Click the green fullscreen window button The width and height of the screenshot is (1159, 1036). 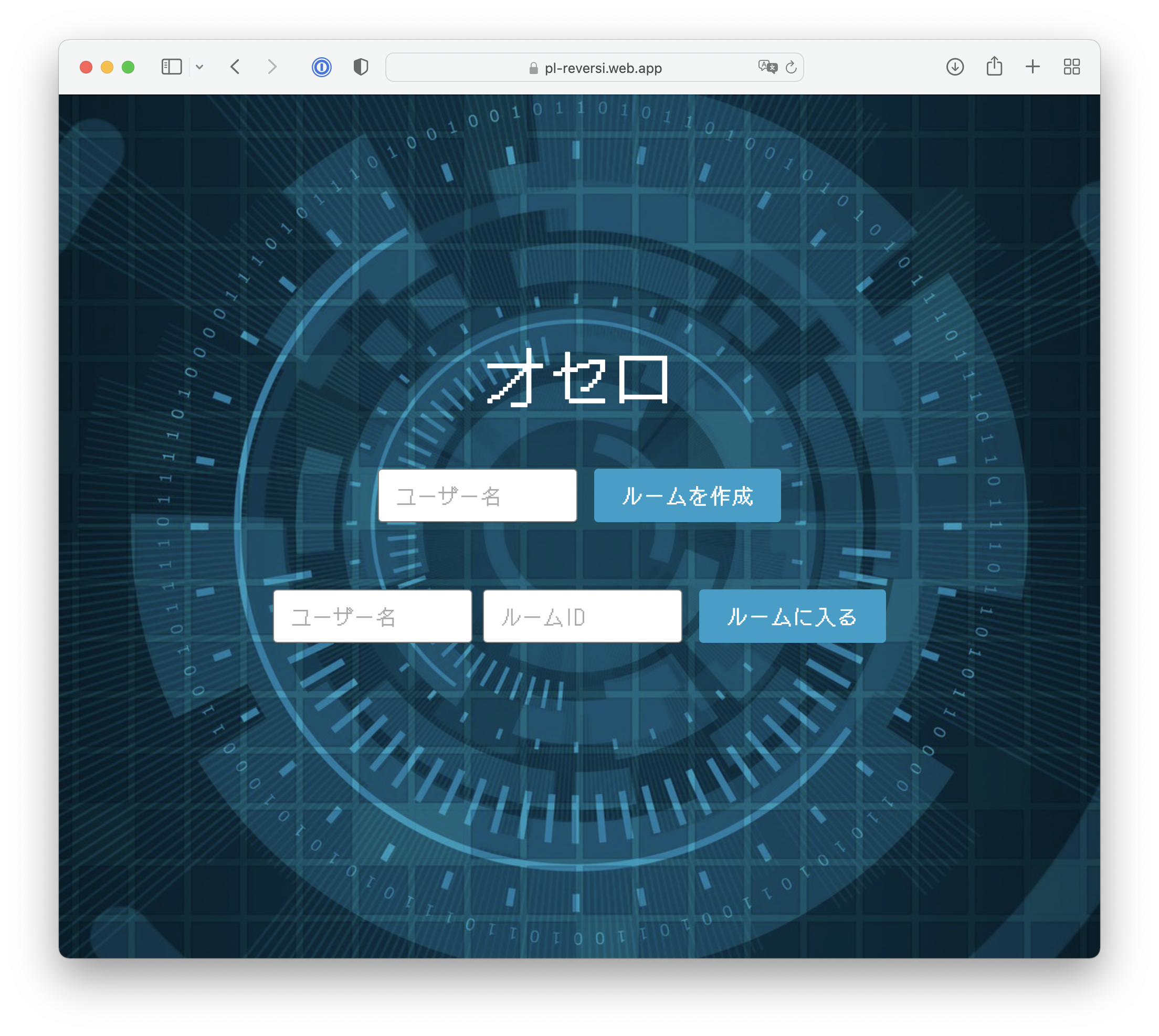tap(128, 67)
